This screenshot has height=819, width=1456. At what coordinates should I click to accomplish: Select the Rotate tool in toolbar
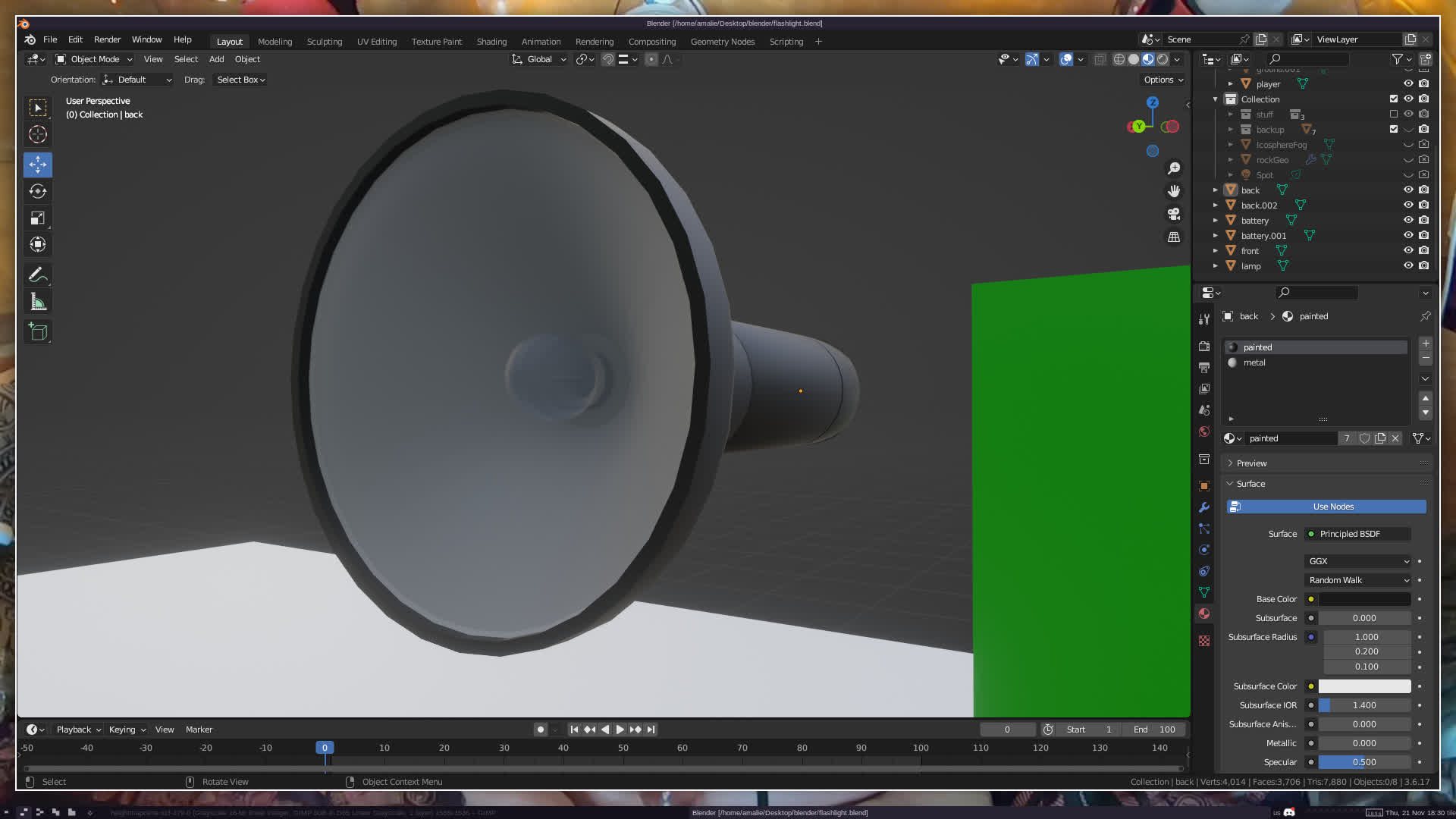click(x=38, y=191)
